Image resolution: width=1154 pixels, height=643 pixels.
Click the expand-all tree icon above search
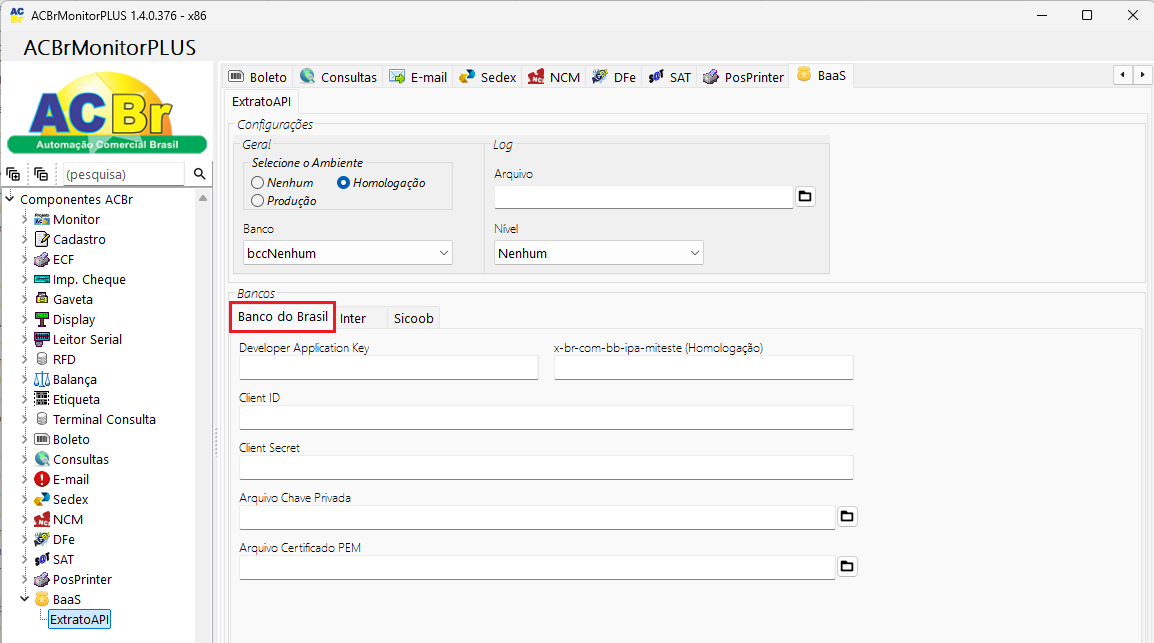13,174
